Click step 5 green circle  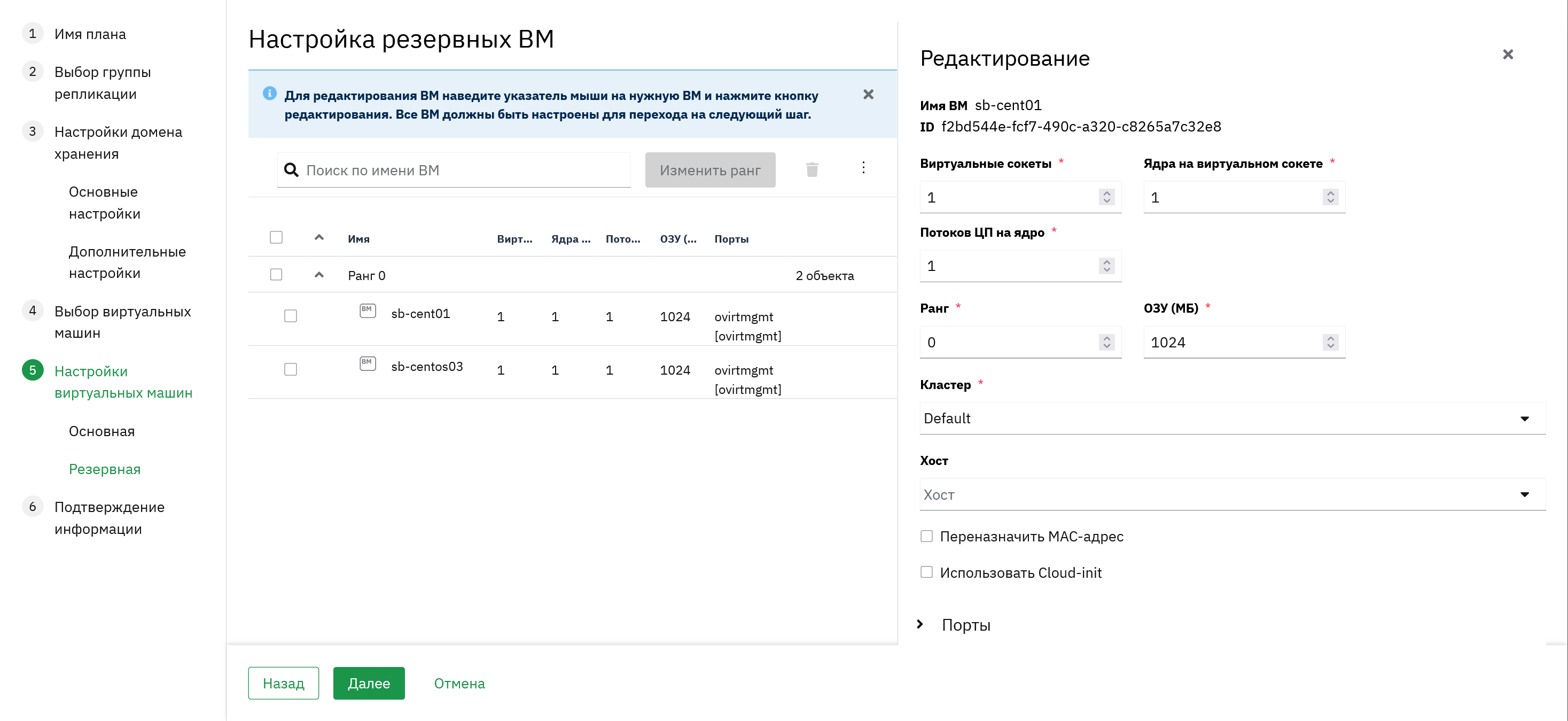32,370
